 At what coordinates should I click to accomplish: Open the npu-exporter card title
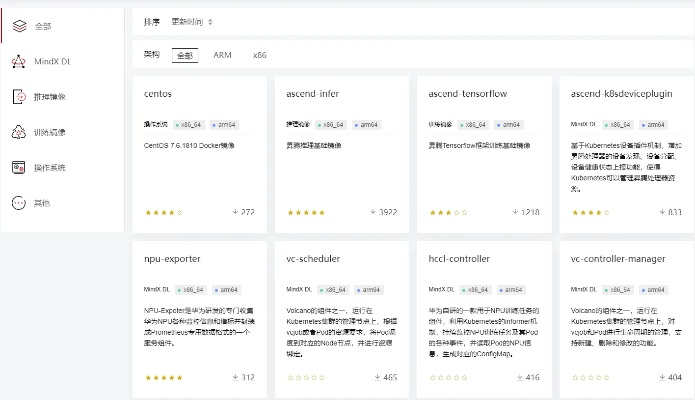[173, 259]
